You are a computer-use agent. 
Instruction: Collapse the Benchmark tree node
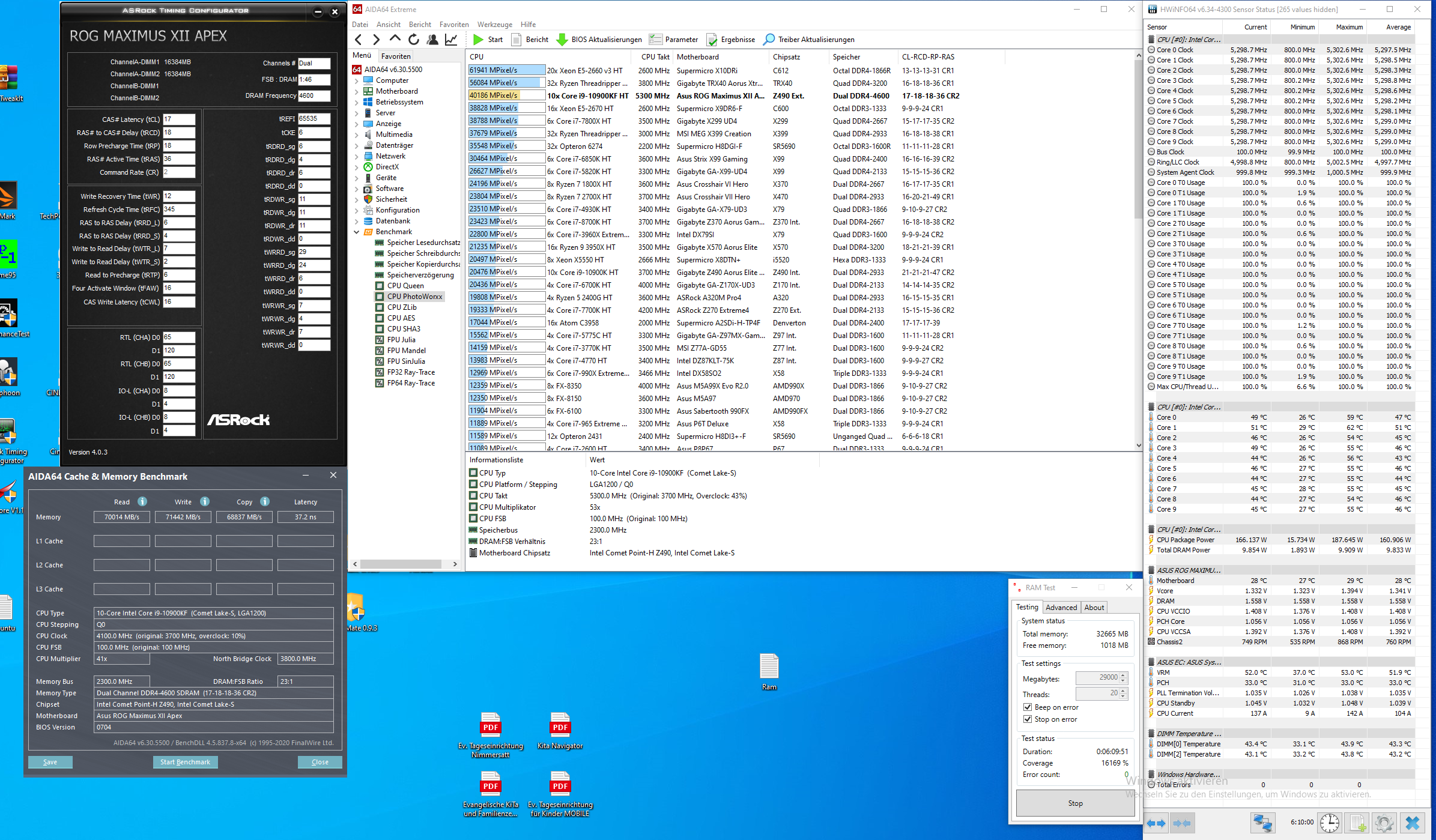(357, 232)
